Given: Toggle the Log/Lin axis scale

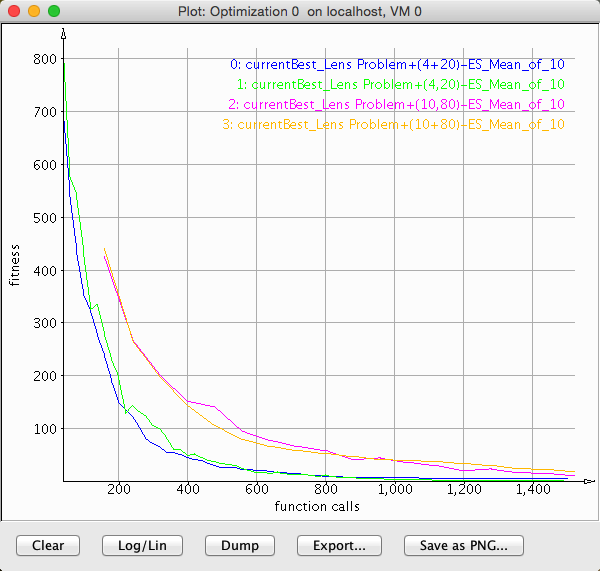Looking at the screenshot, I should coord(142,545).
